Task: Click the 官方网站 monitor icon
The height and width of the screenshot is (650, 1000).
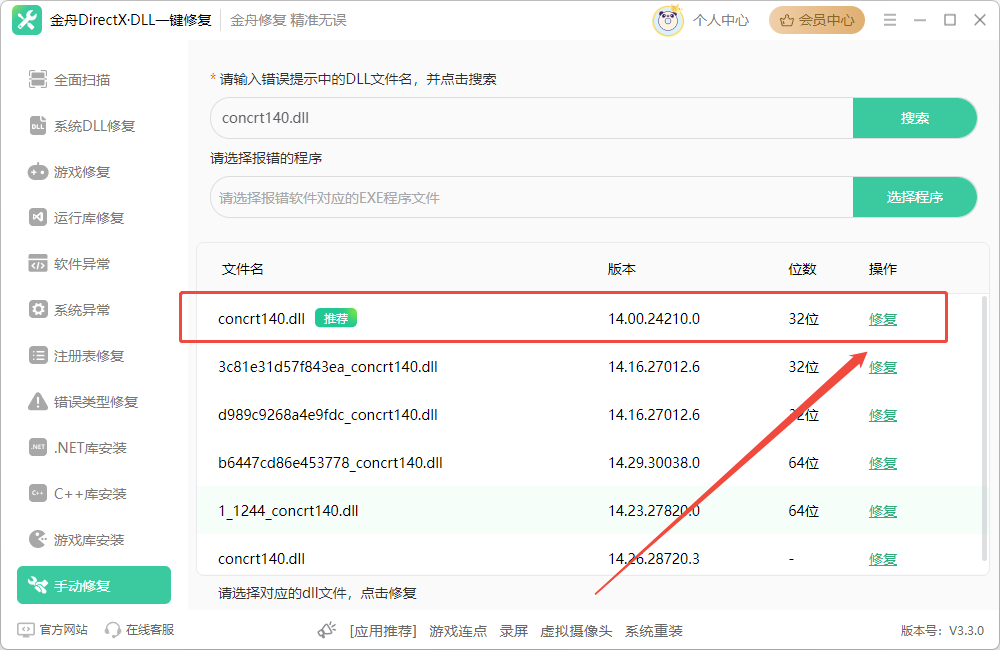Action: [x=26, y=630]
